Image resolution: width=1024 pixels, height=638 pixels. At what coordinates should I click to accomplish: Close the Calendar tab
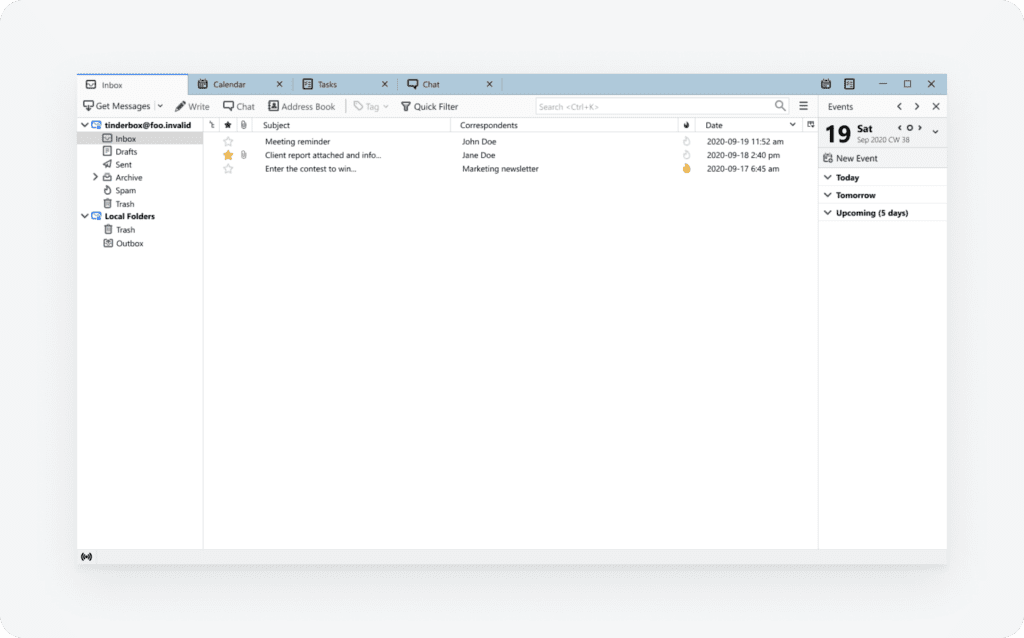click(280, 84)
